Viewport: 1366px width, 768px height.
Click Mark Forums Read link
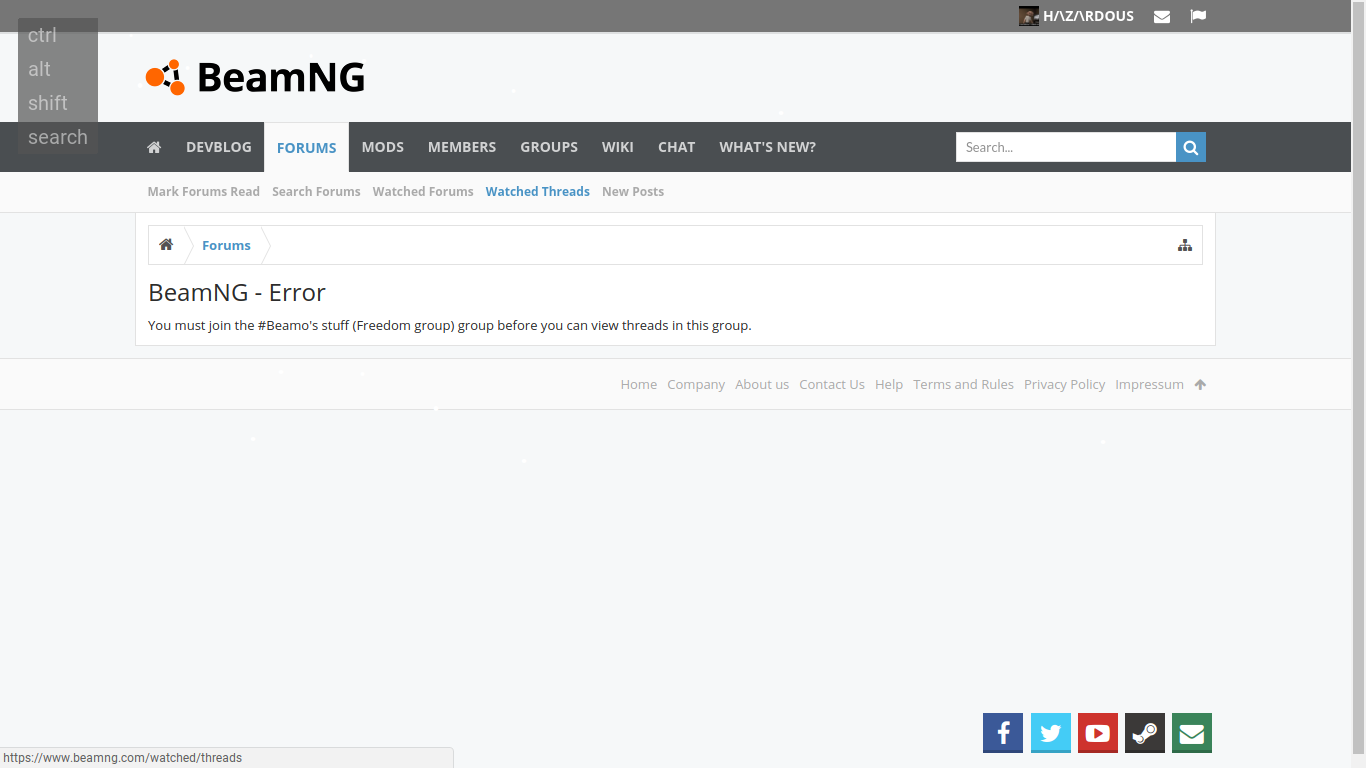204,192
